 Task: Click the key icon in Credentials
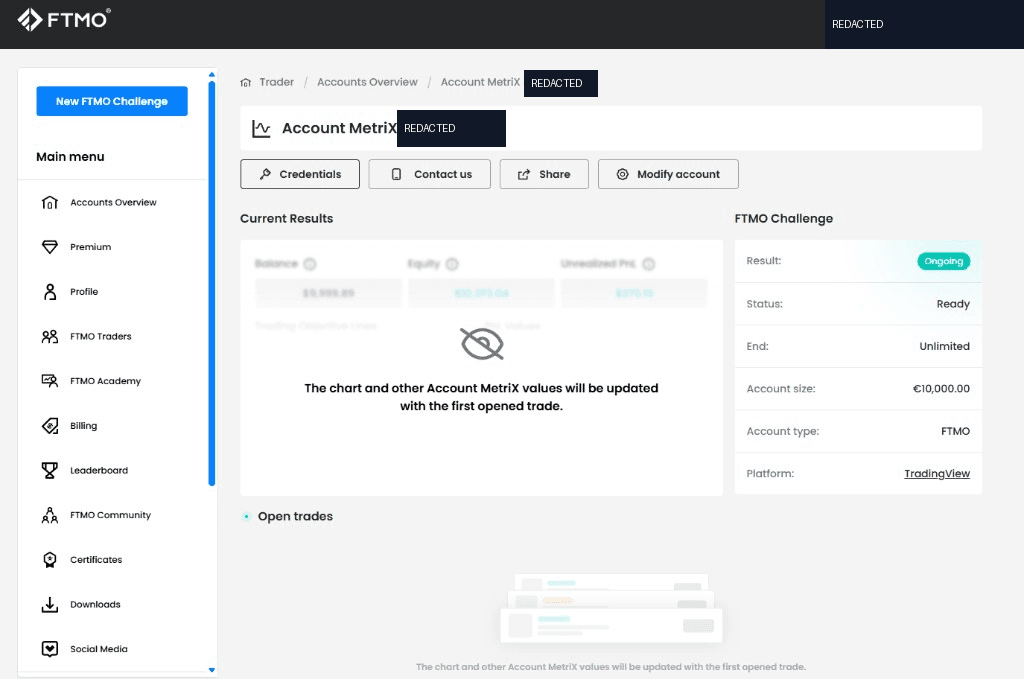(265, 174)
